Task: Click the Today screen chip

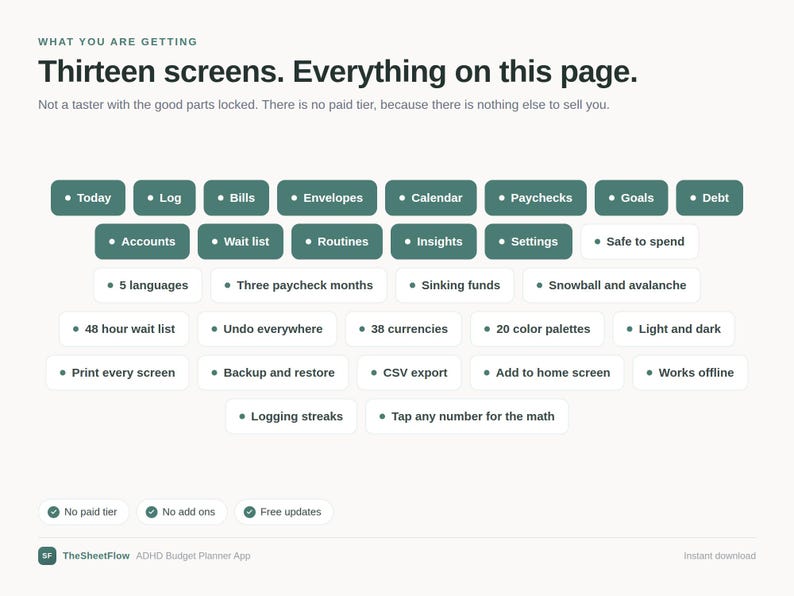Action: pyautogui.click(x=88, y=197)
